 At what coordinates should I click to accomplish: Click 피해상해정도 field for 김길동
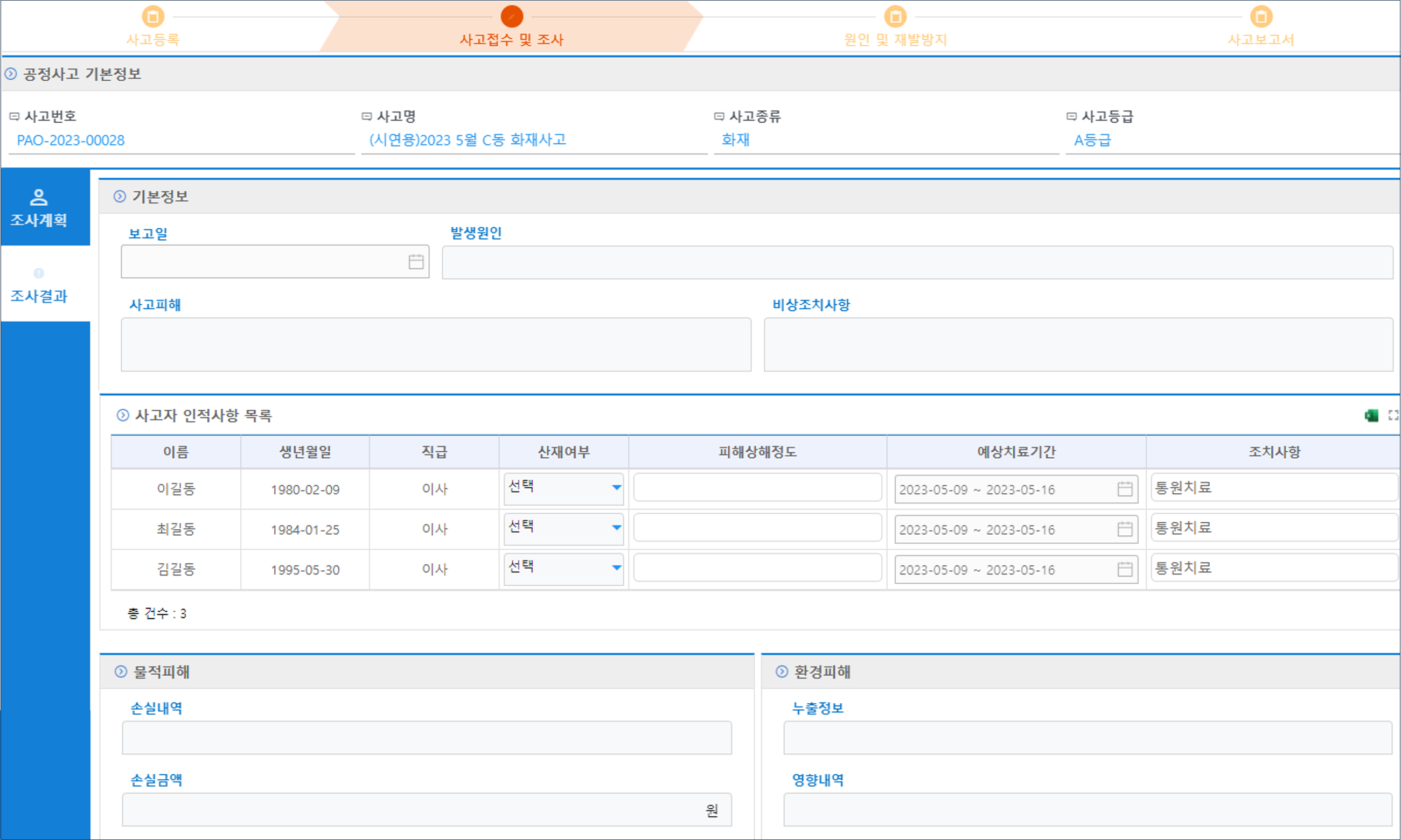pos(757,568)
